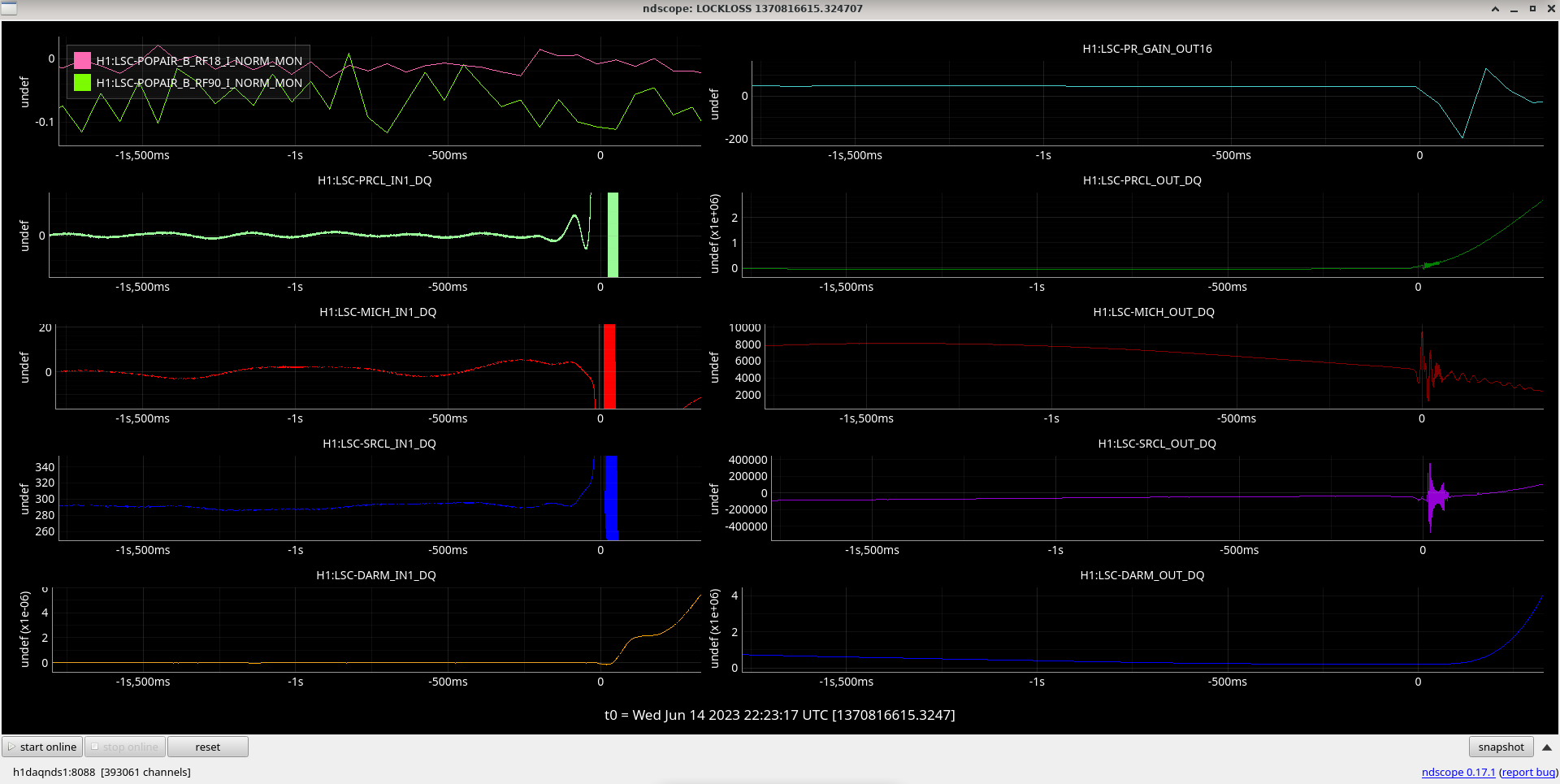The width and height of the screenshot is (1560, 784).
Task: Open the ndscope 0.17.1 link
Action: [1458, 772]
